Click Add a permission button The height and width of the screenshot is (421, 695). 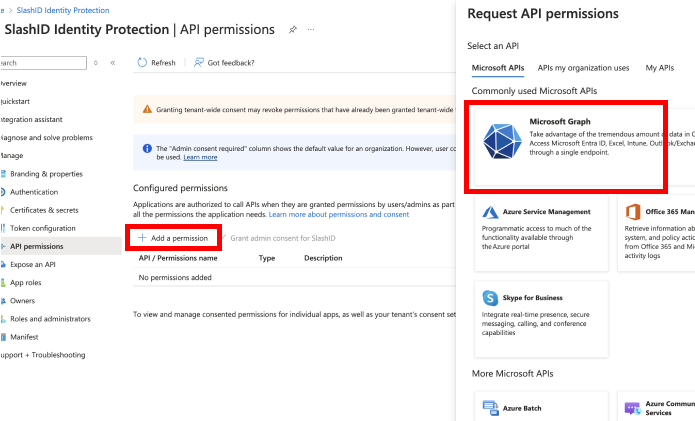point(173,238)
